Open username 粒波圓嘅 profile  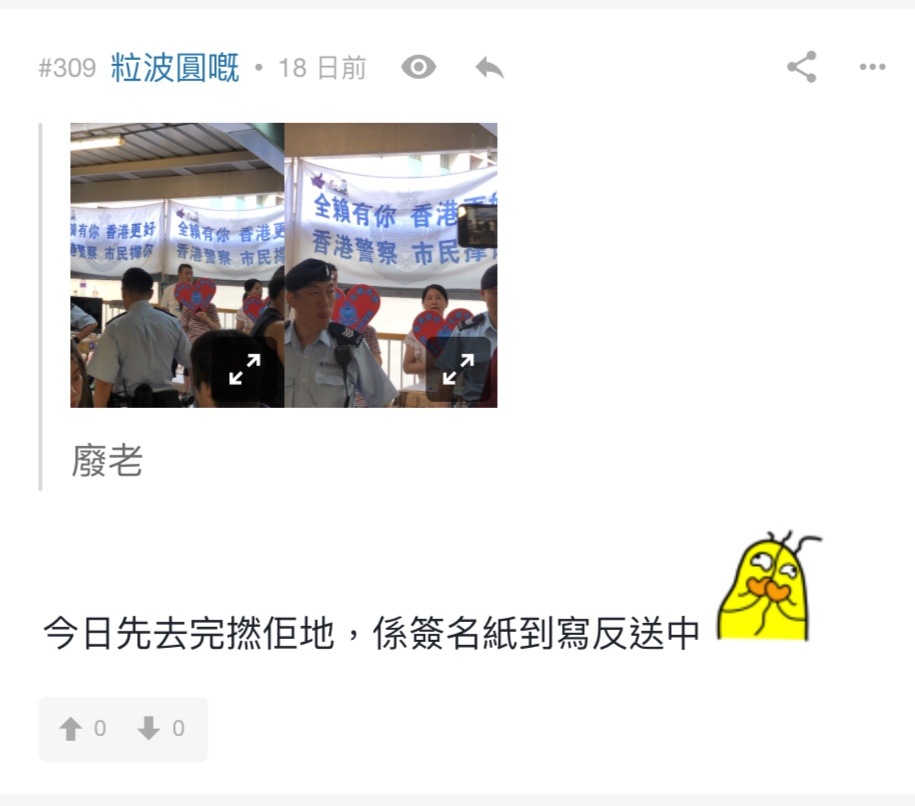pyautogui.click(x=175, y=68)
